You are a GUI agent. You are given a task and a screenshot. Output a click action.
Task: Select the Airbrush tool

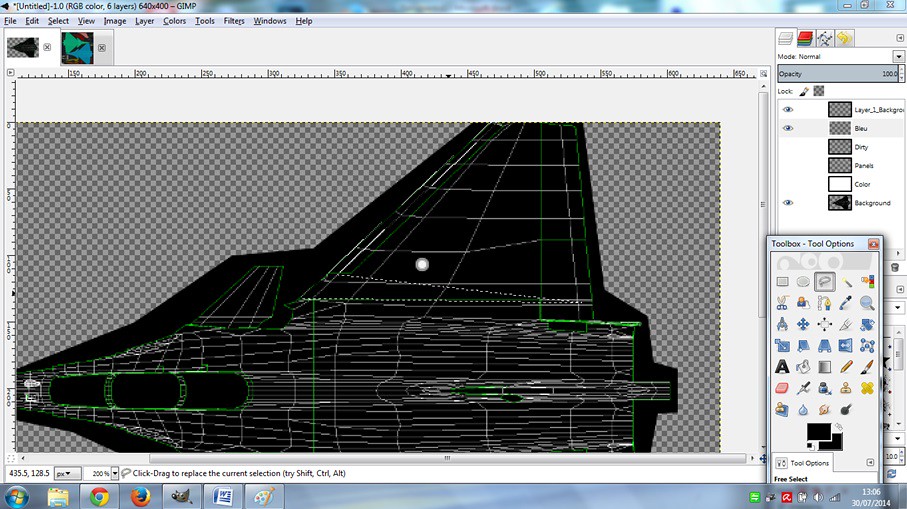point(803,388)
